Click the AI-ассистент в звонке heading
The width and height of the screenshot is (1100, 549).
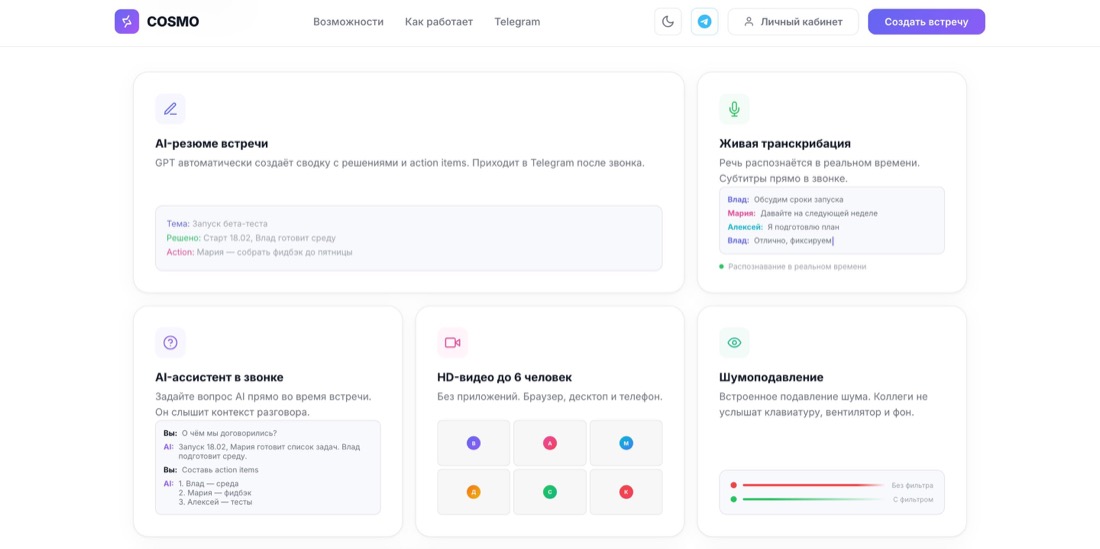[220, 377]
